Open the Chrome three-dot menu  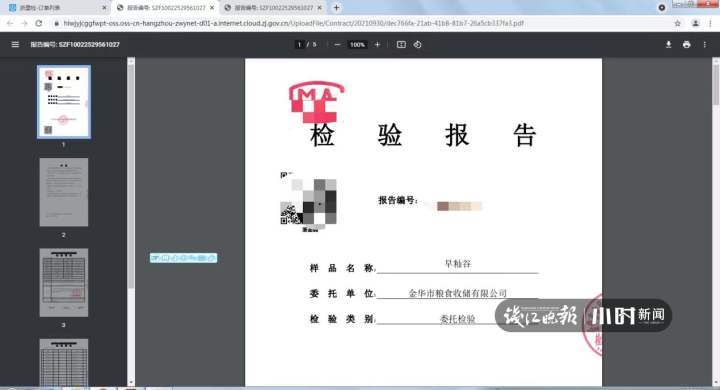(x=711, y=23)
